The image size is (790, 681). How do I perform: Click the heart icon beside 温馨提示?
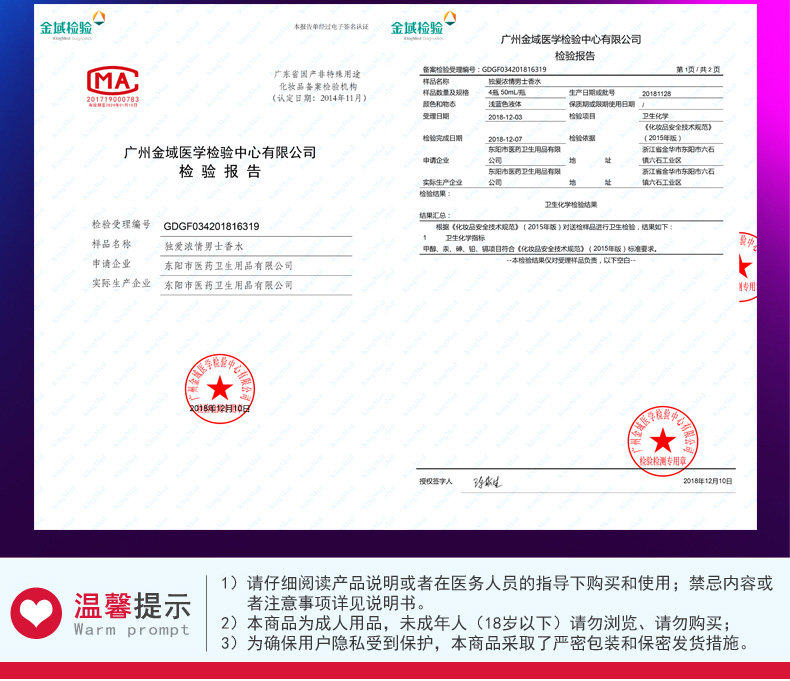[36, 613]
